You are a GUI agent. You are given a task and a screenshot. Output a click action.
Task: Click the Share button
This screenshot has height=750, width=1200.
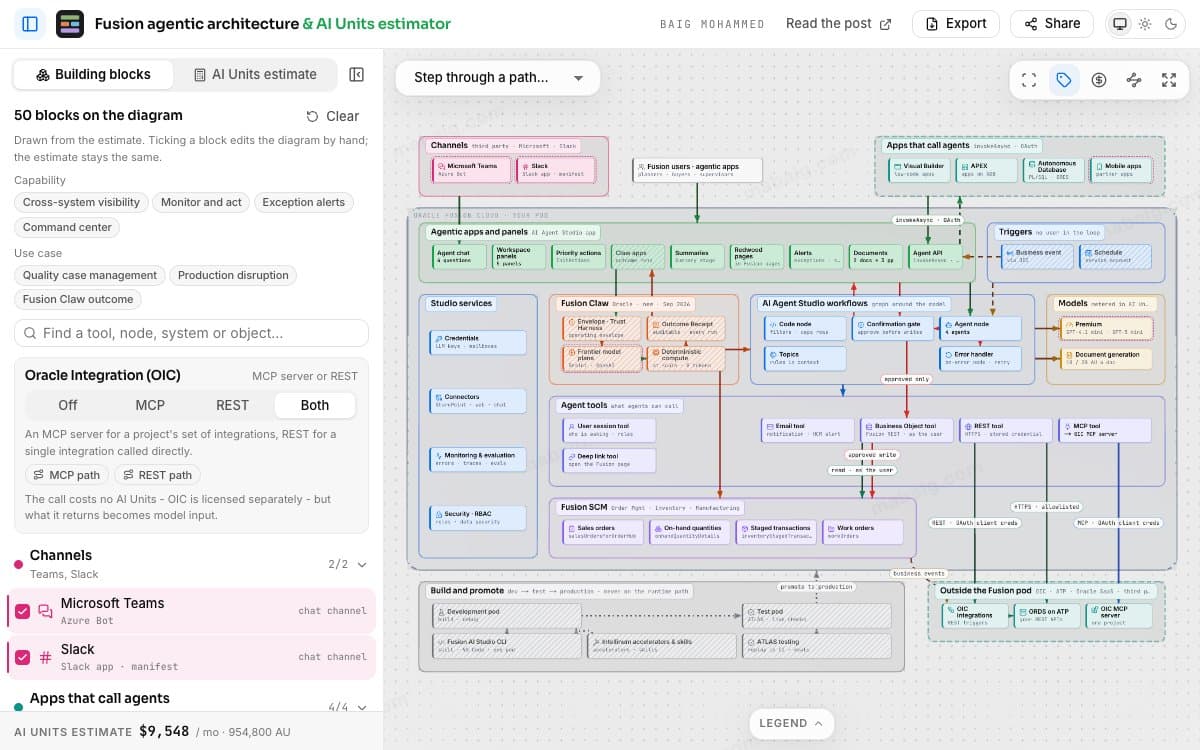tap(1051, 24)
